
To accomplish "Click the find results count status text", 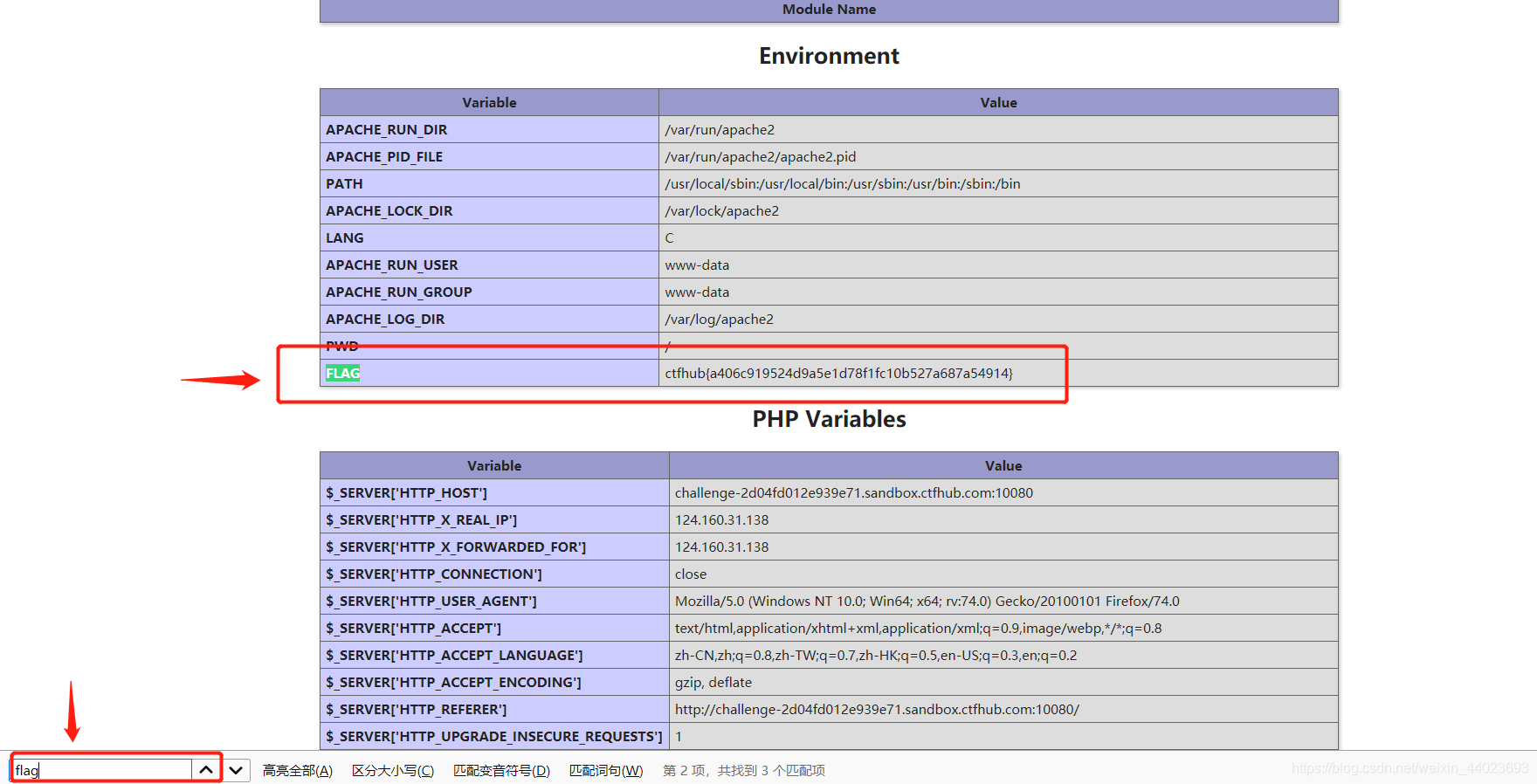I will [x=744, y=770].
